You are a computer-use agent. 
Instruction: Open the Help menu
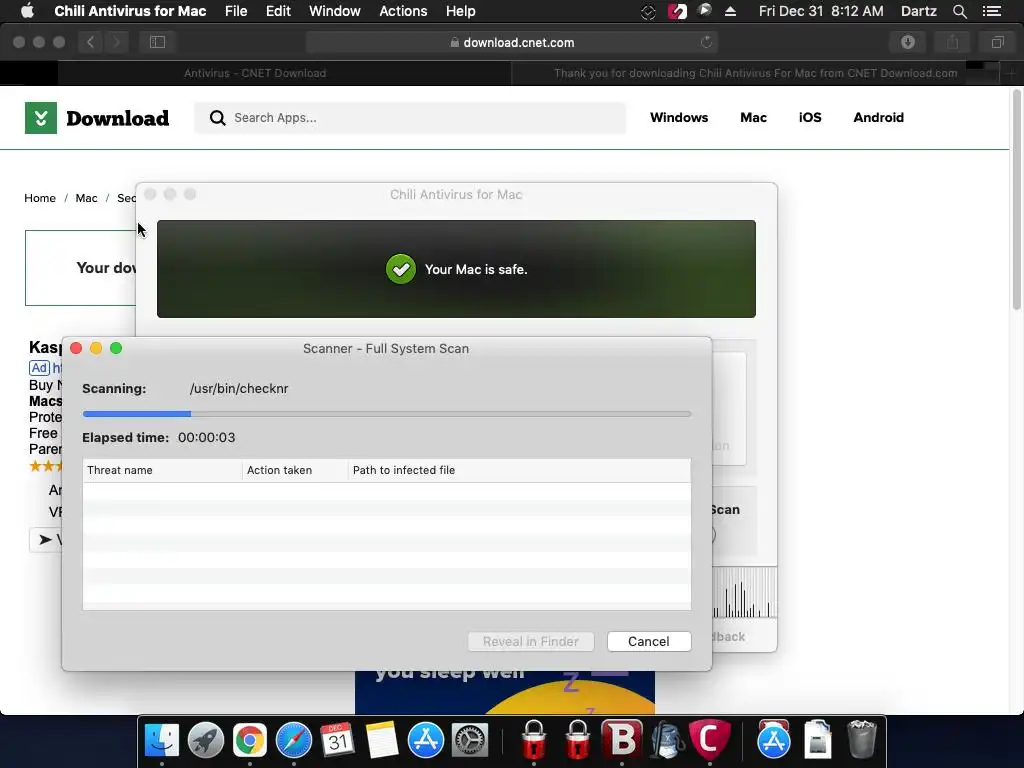(x=460, y=11)
